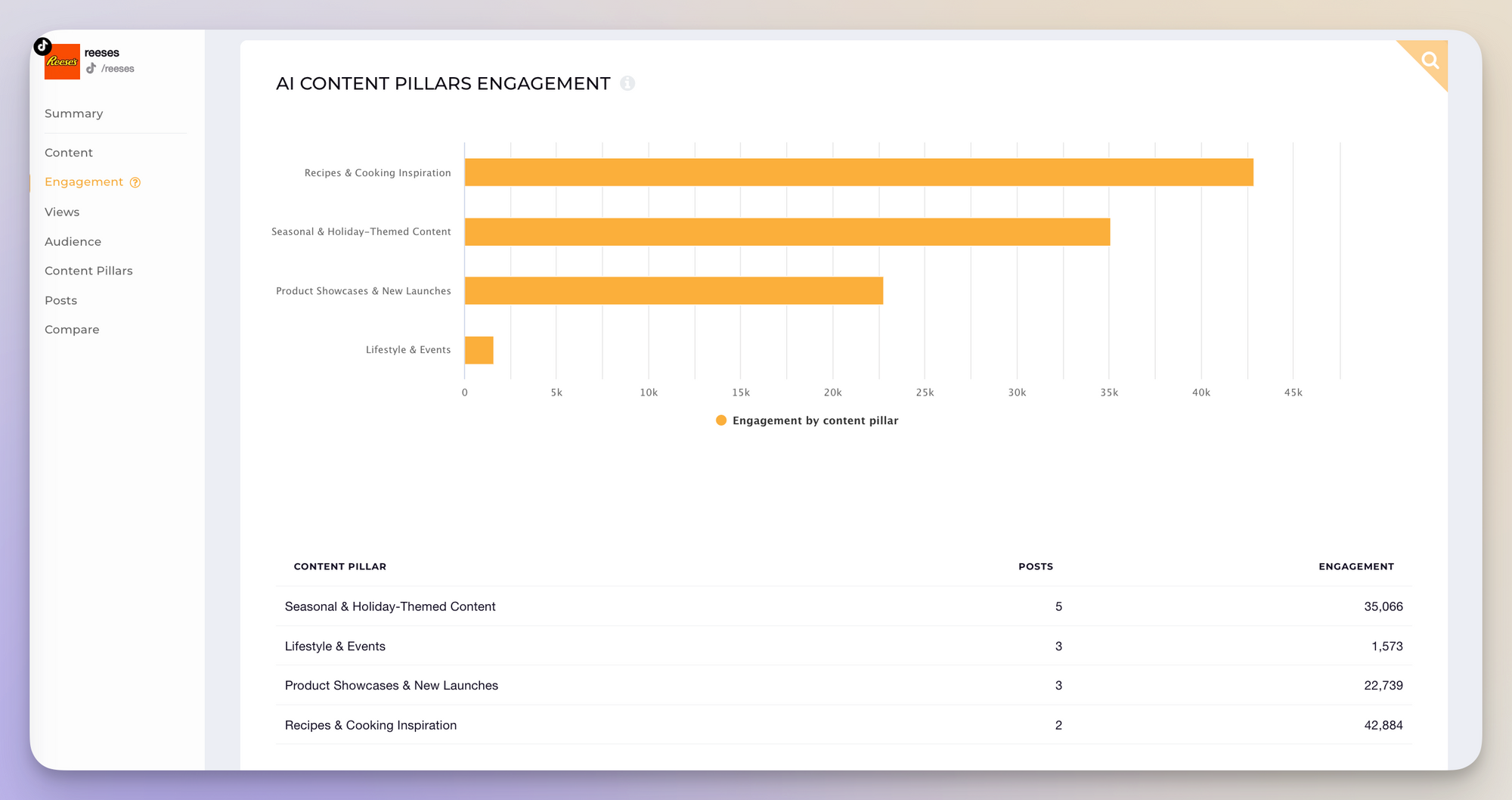1512x800 pixels.
Task: Click the Product Showcases & New Launches bar
Action: click(x=674, y=290)
